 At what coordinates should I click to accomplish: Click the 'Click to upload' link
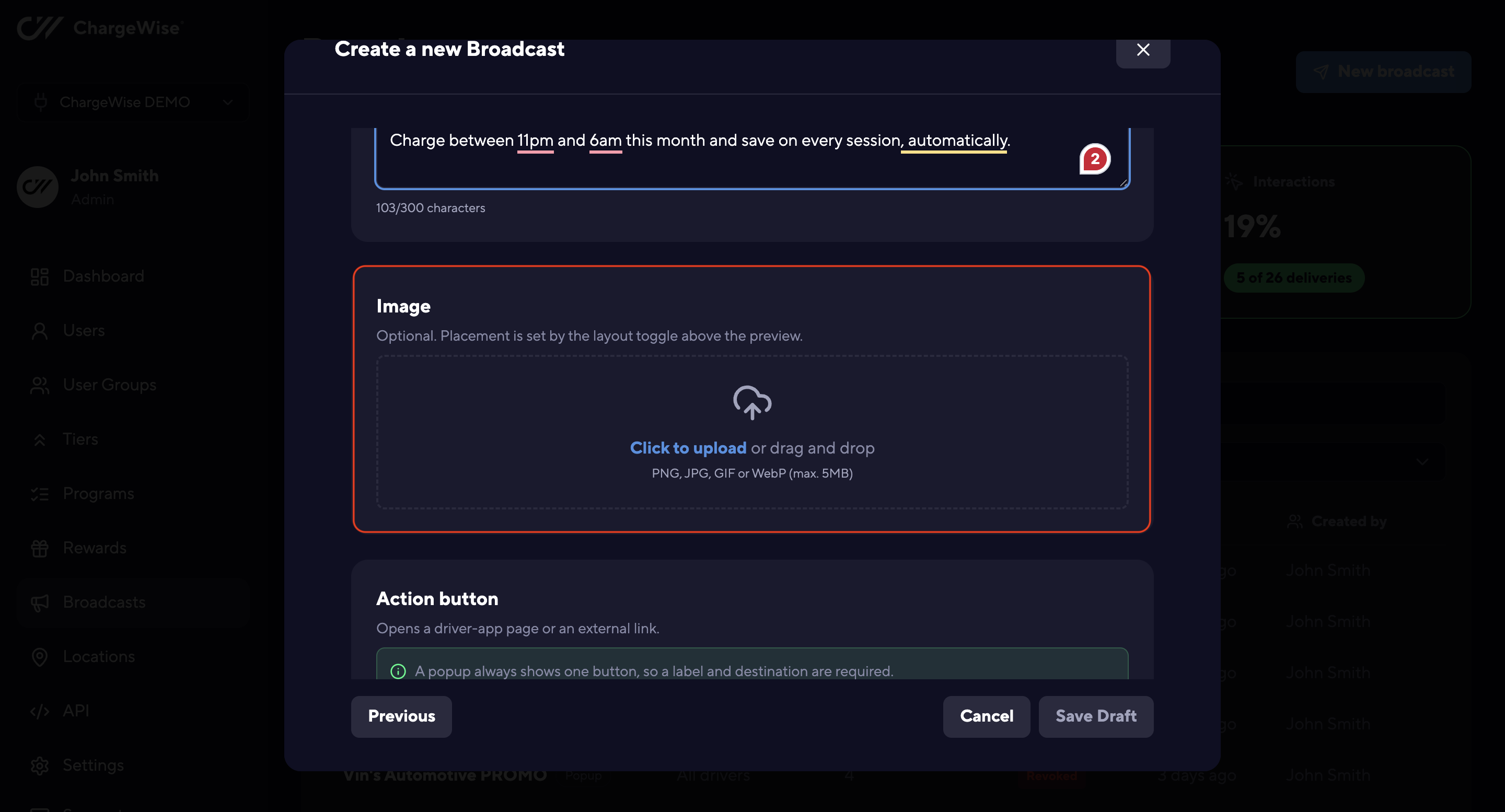coord(688,448)
